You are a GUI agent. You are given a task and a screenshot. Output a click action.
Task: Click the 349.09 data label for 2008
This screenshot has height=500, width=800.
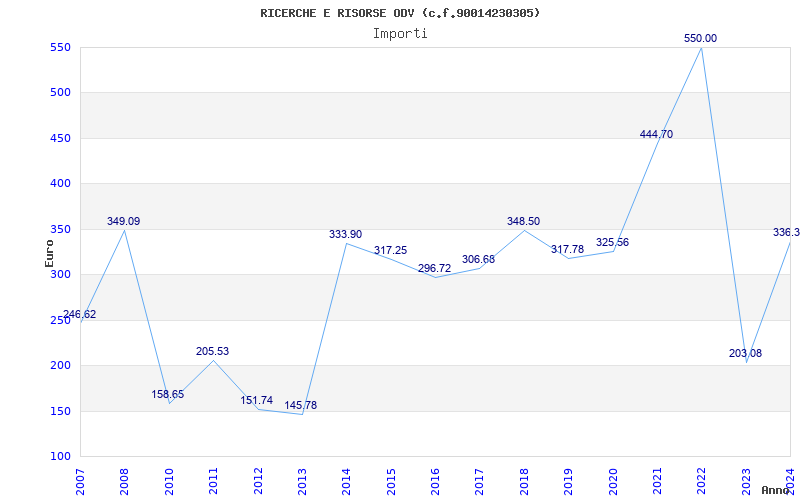tap(123, 221)
